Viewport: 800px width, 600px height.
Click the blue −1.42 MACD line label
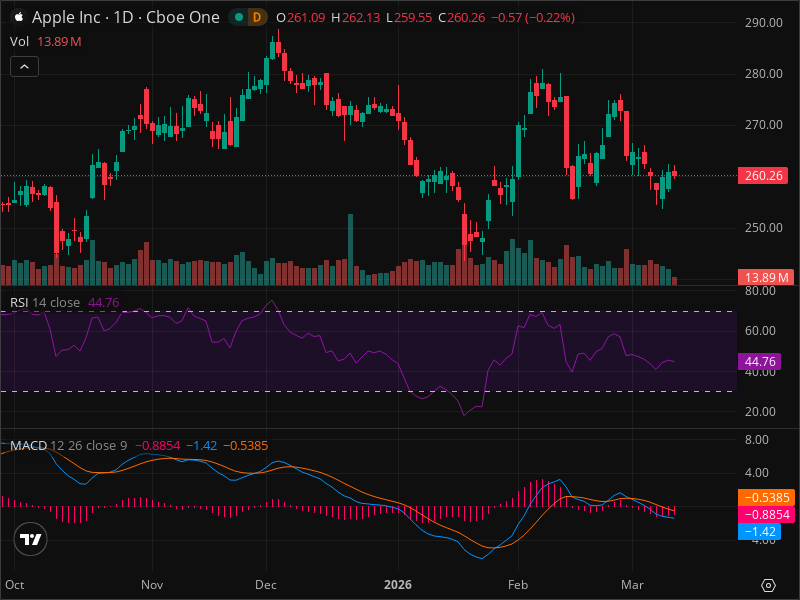(760, 532)
